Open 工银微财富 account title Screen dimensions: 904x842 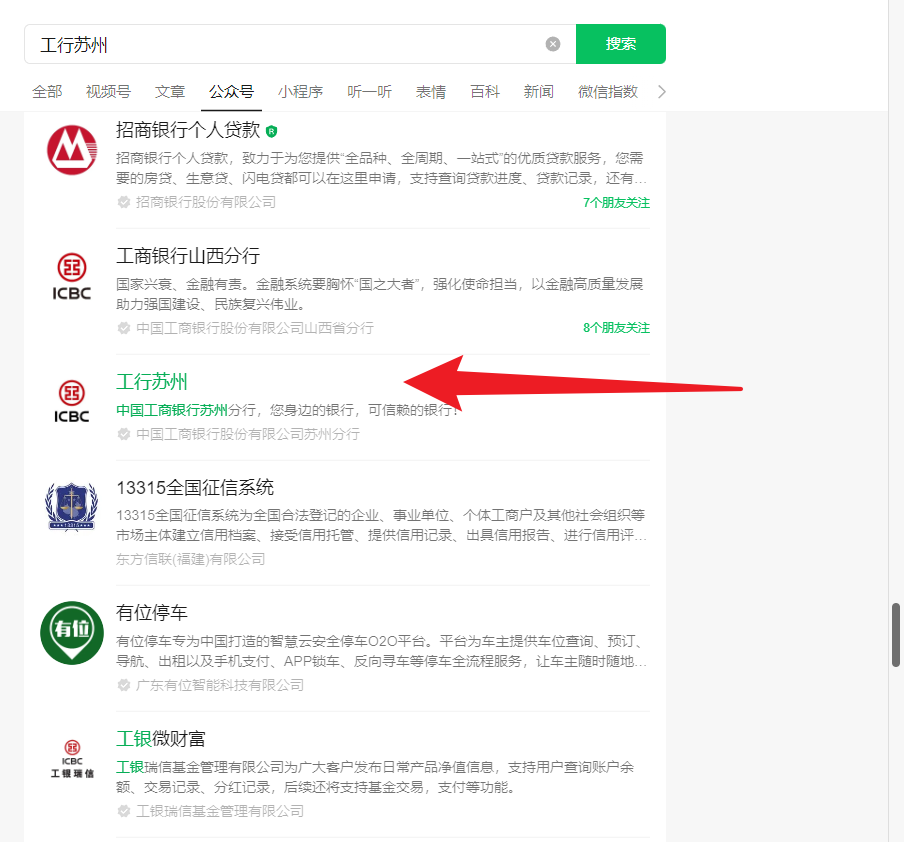[160, 739]
